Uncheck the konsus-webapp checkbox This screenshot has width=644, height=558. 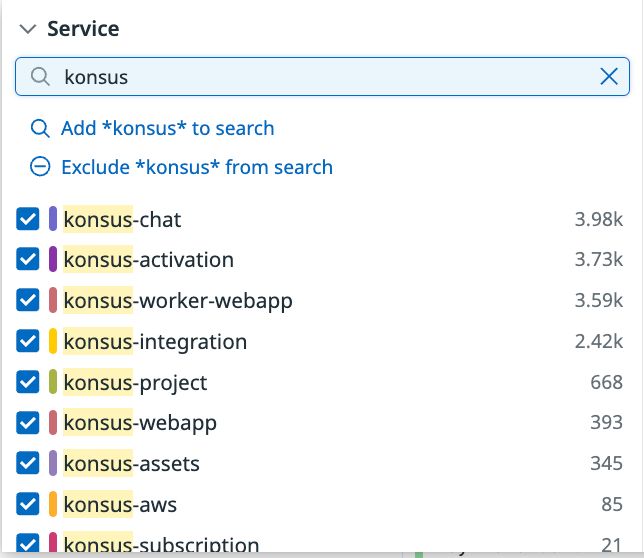point(28,423)
